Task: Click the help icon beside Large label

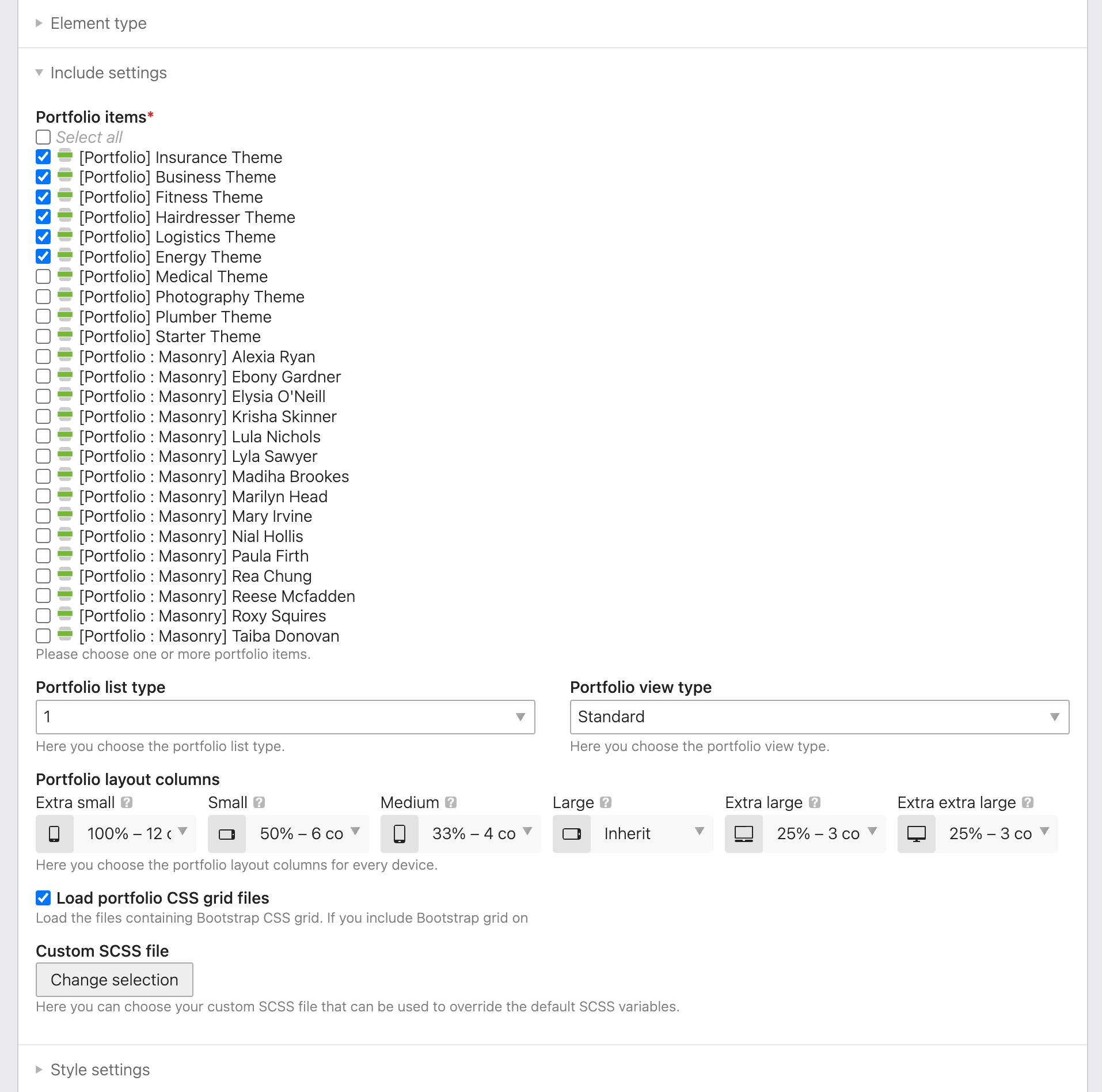Action: 606,802
